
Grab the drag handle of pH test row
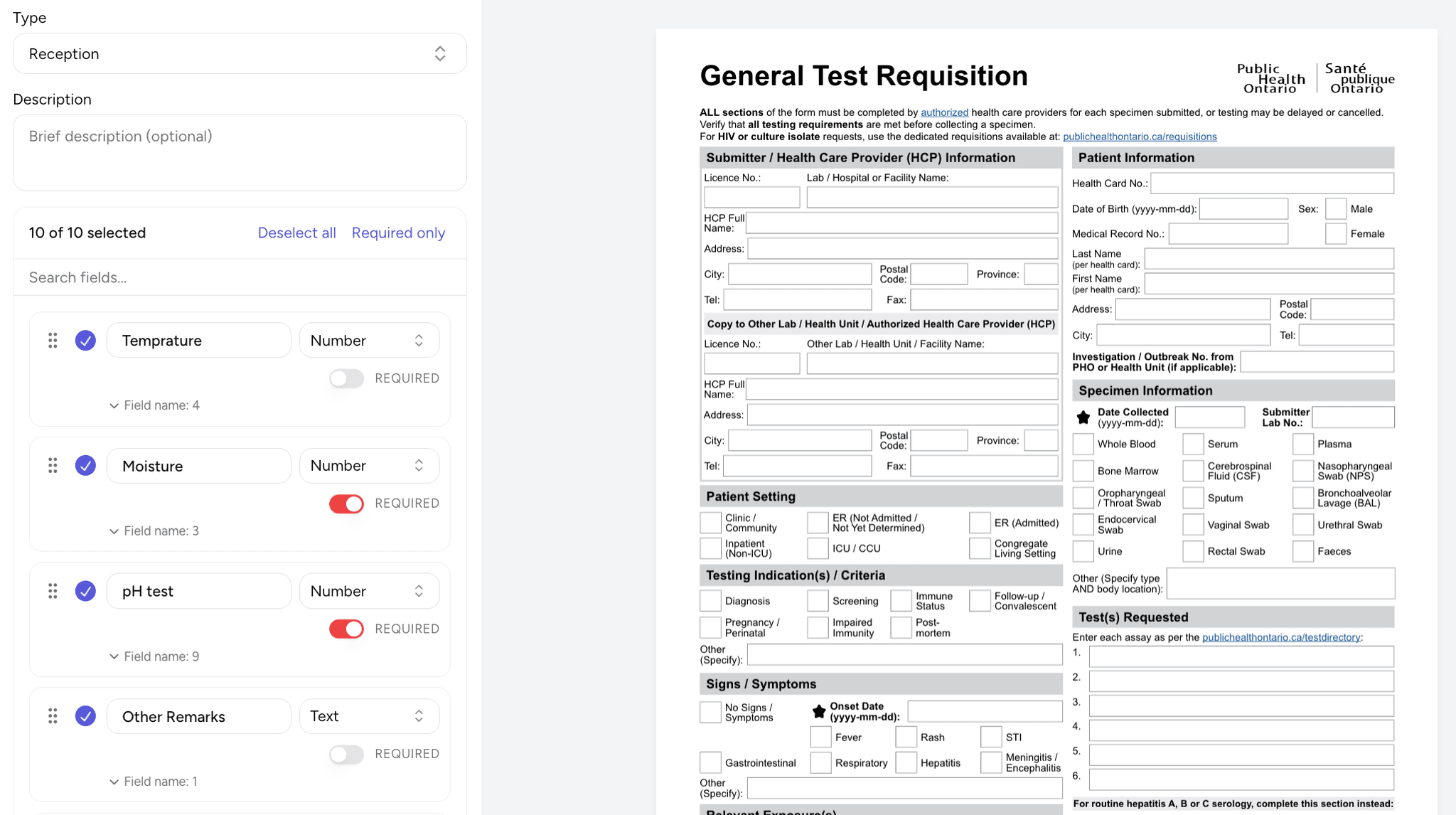pyautogui.click(x=53, y=591)
